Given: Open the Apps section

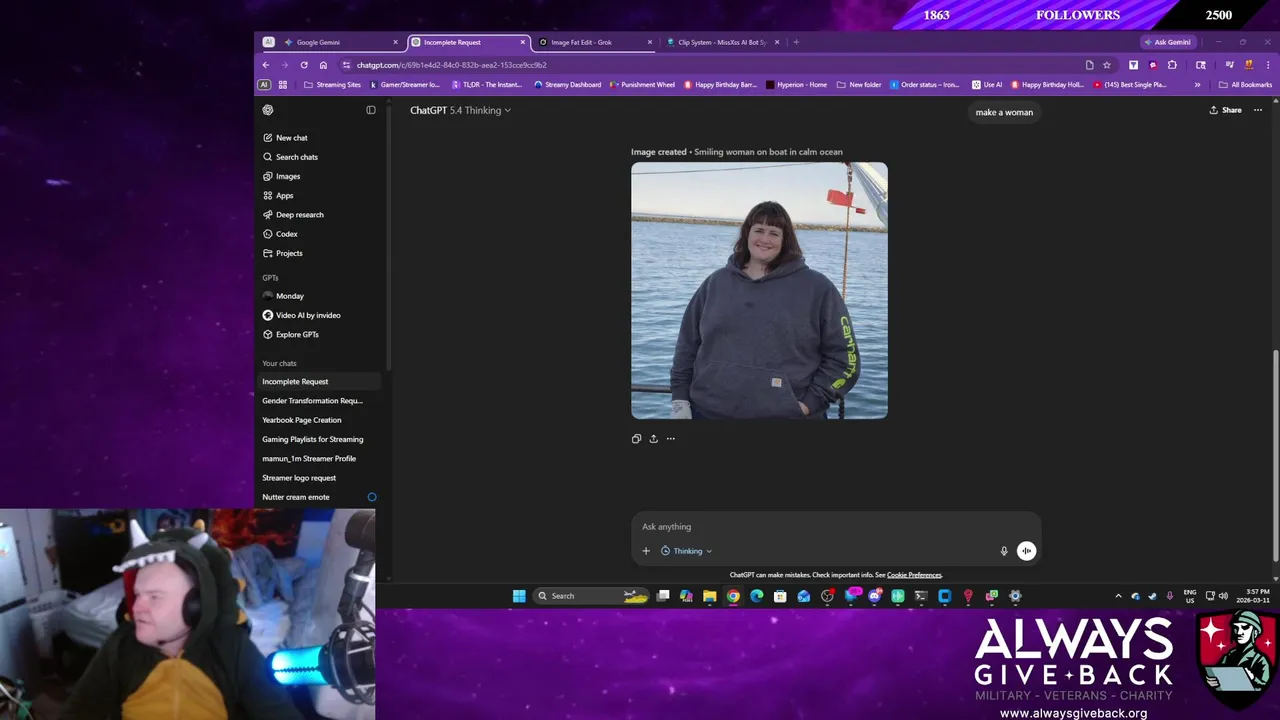Looking at the screenshot, I should pyautogui.click(x=320, y=195).
